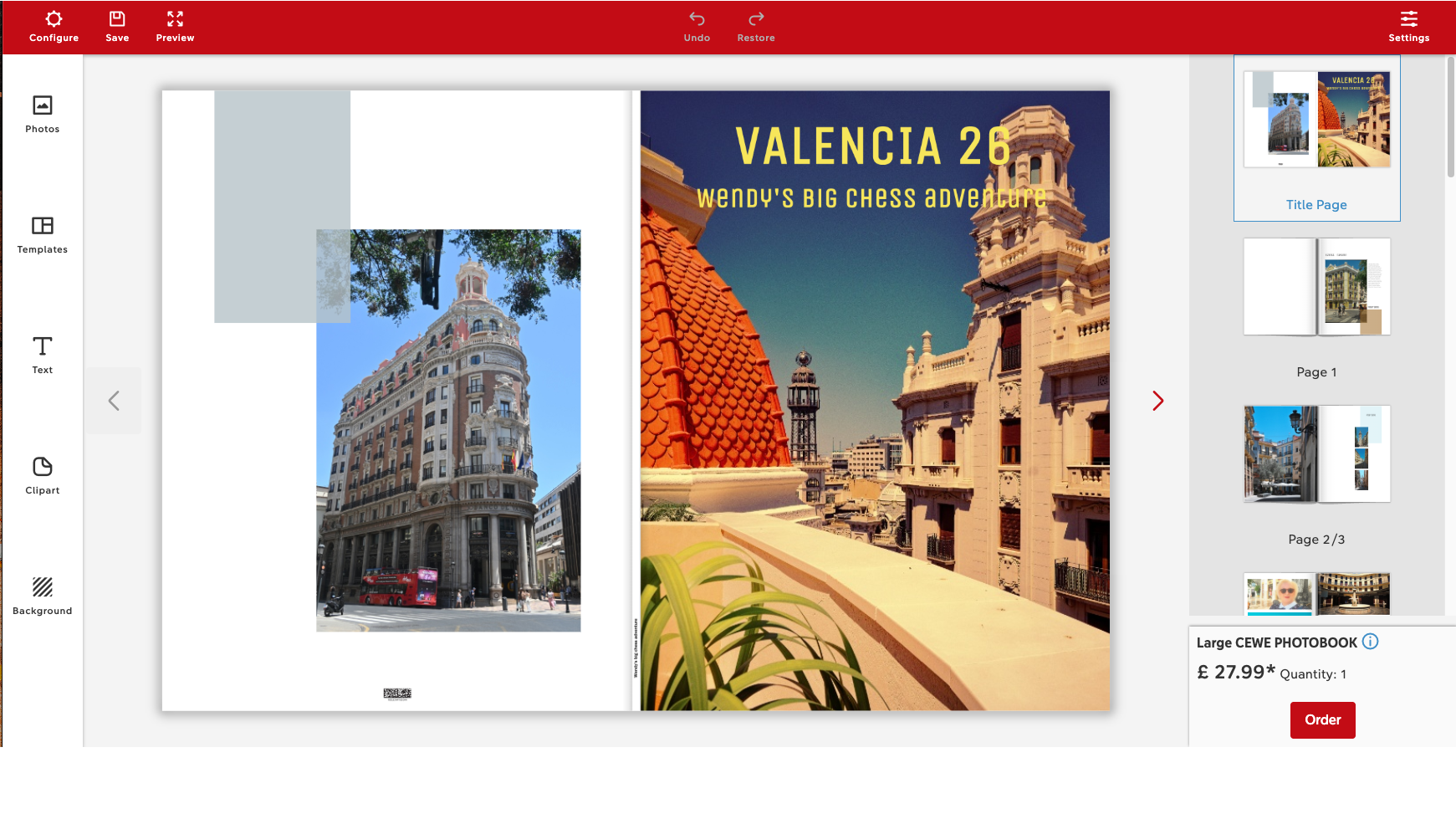The height and width of the screenshot is (819, 1456).
Task: Open the Photos panel
Action: pyautogui.click(x=43, y=115)
